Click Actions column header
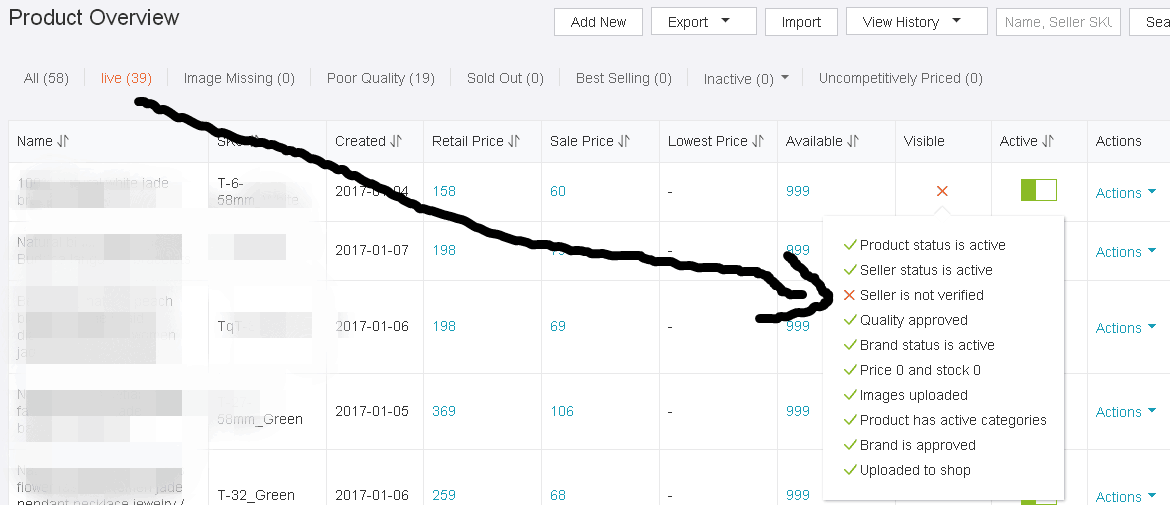This screenshot has height=505, width=1170. [x=1119, y=141]
